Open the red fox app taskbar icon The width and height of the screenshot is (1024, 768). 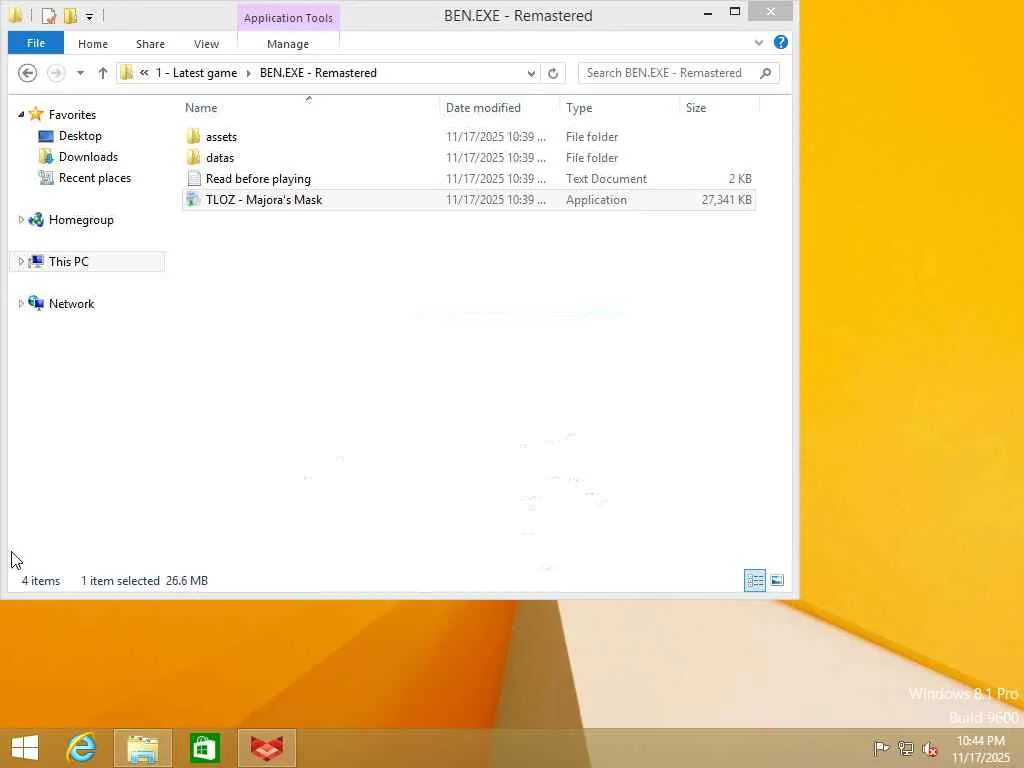pos(267,748)
